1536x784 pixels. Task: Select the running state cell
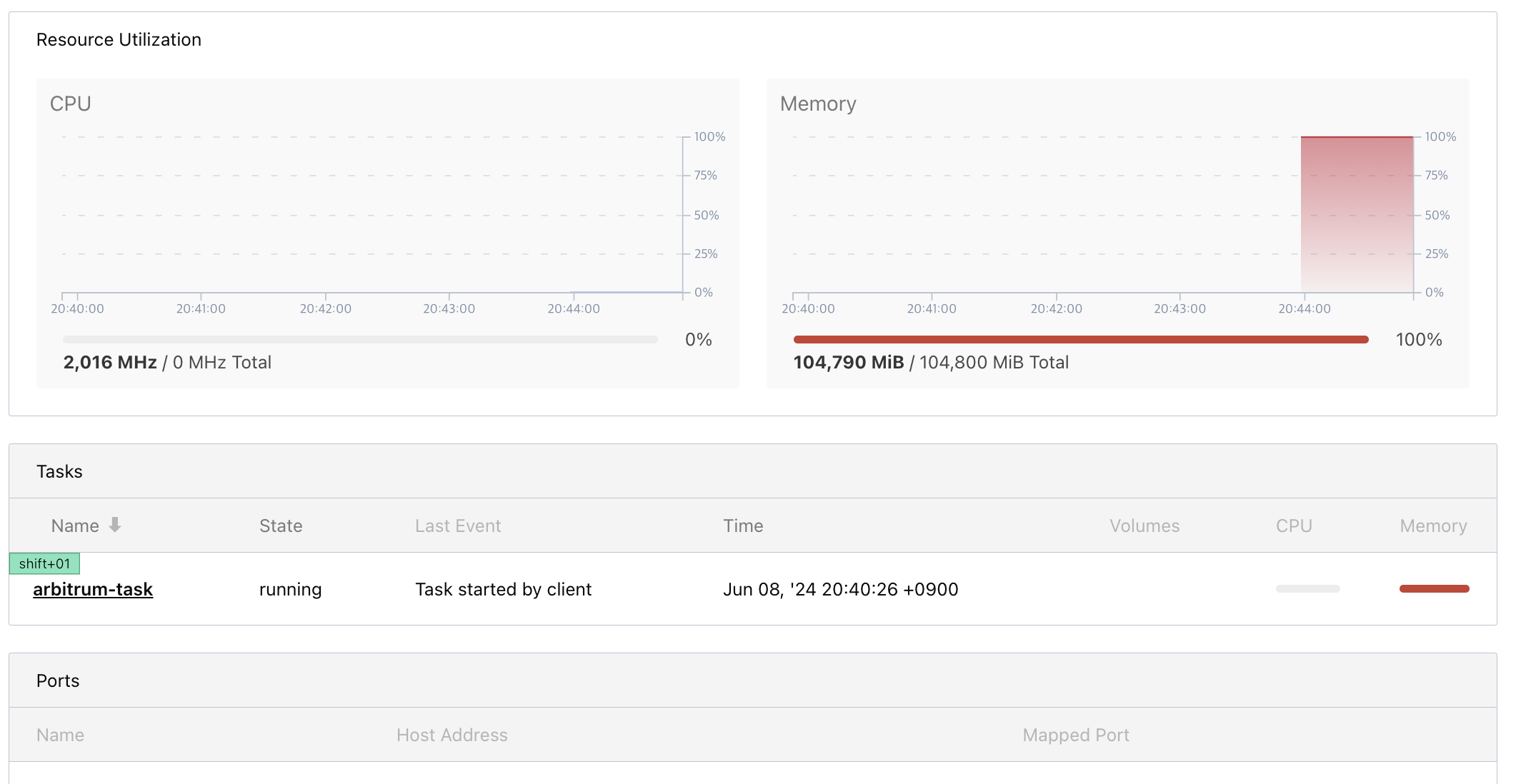pyautogui.click(x=290, y=590)
